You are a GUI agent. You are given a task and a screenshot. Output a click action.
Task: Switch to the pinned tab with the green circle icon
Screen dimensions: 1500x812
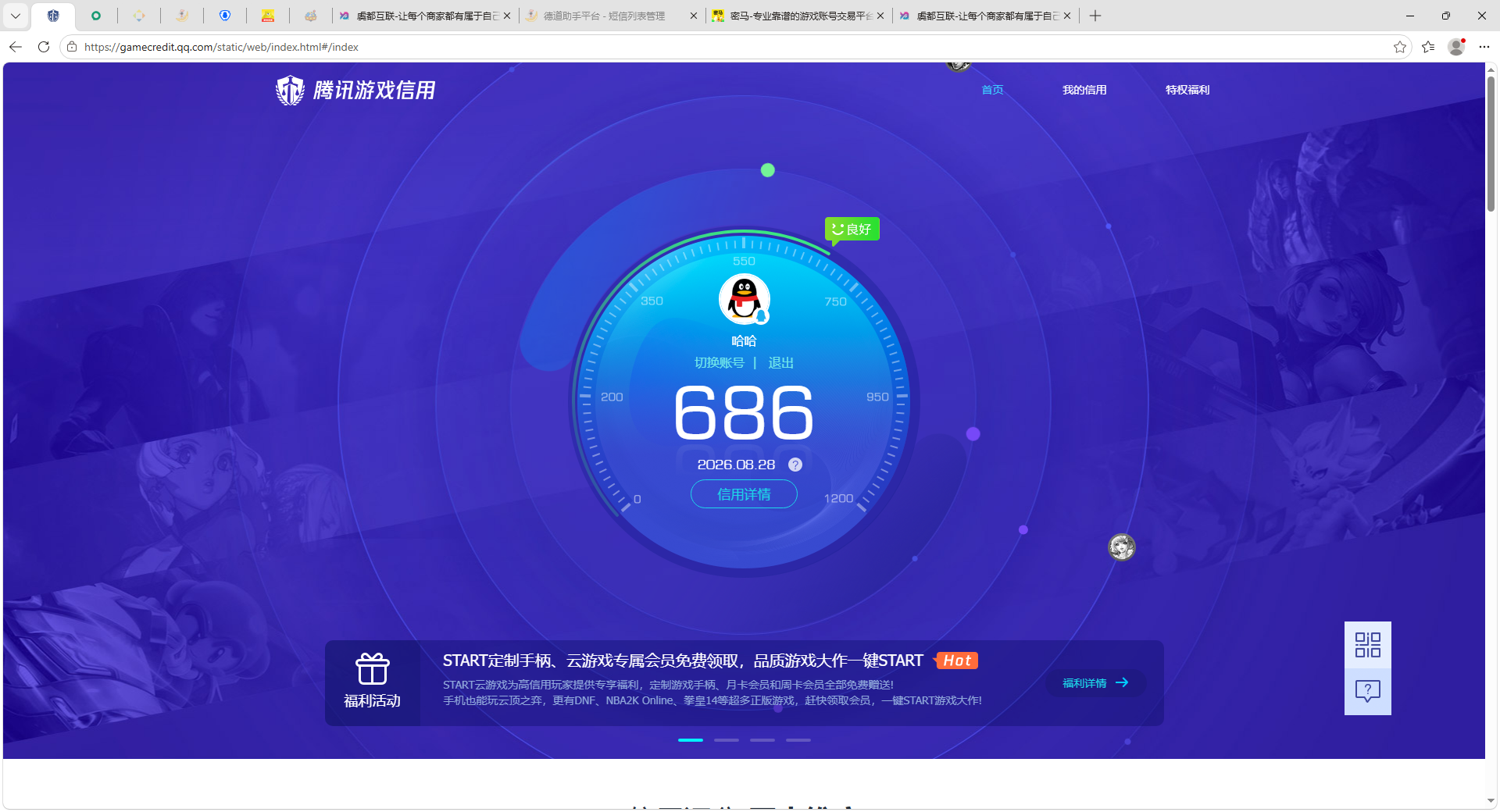96,16
